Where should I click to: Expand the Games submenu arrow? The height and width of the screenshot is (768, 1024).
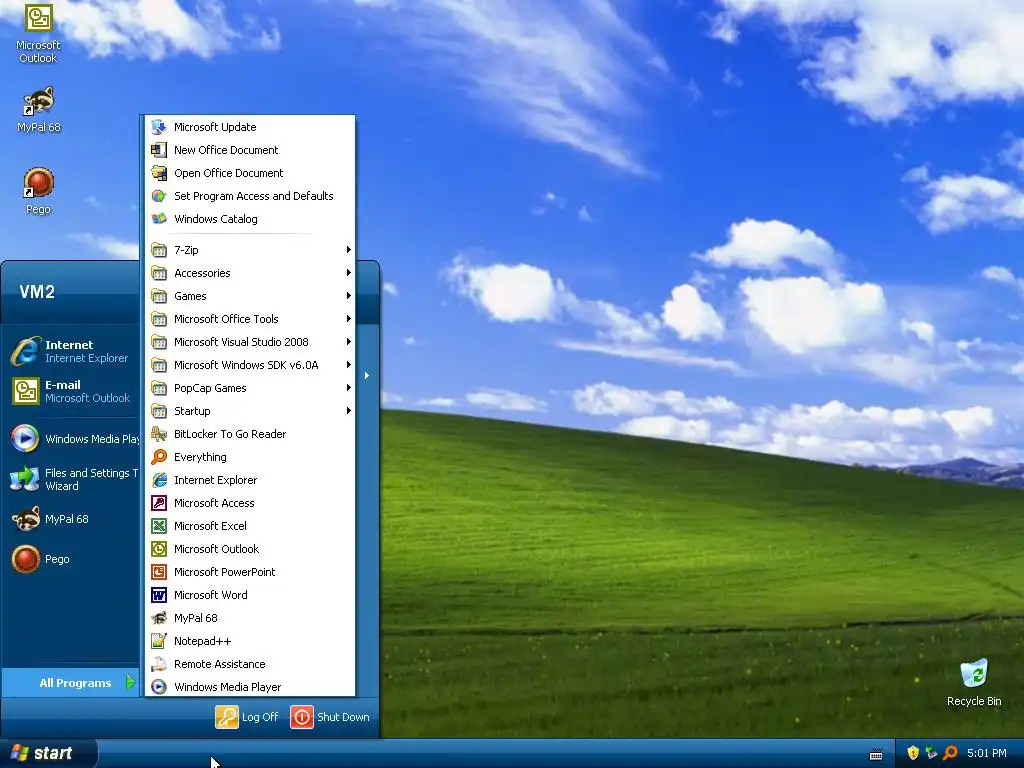349,296
